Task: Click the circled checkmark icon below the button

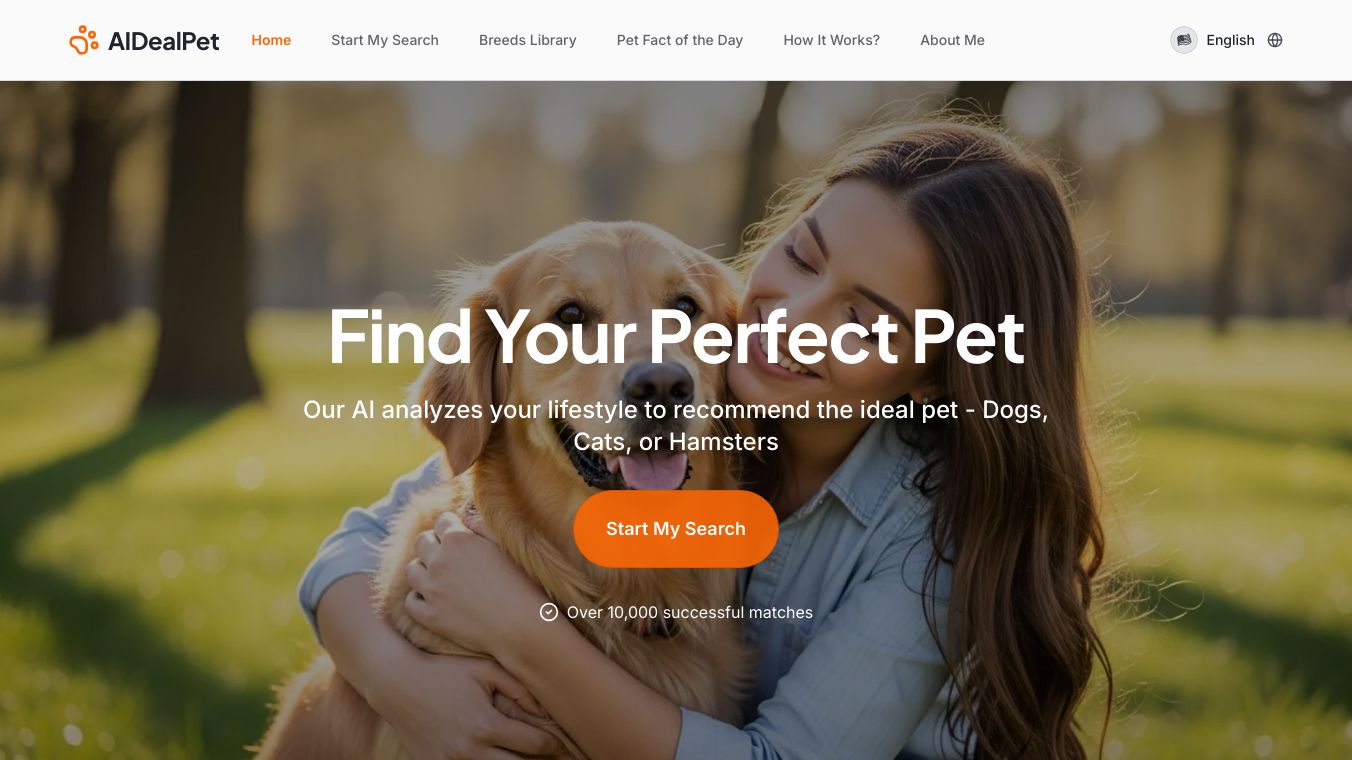Action: tap(549, 612)
